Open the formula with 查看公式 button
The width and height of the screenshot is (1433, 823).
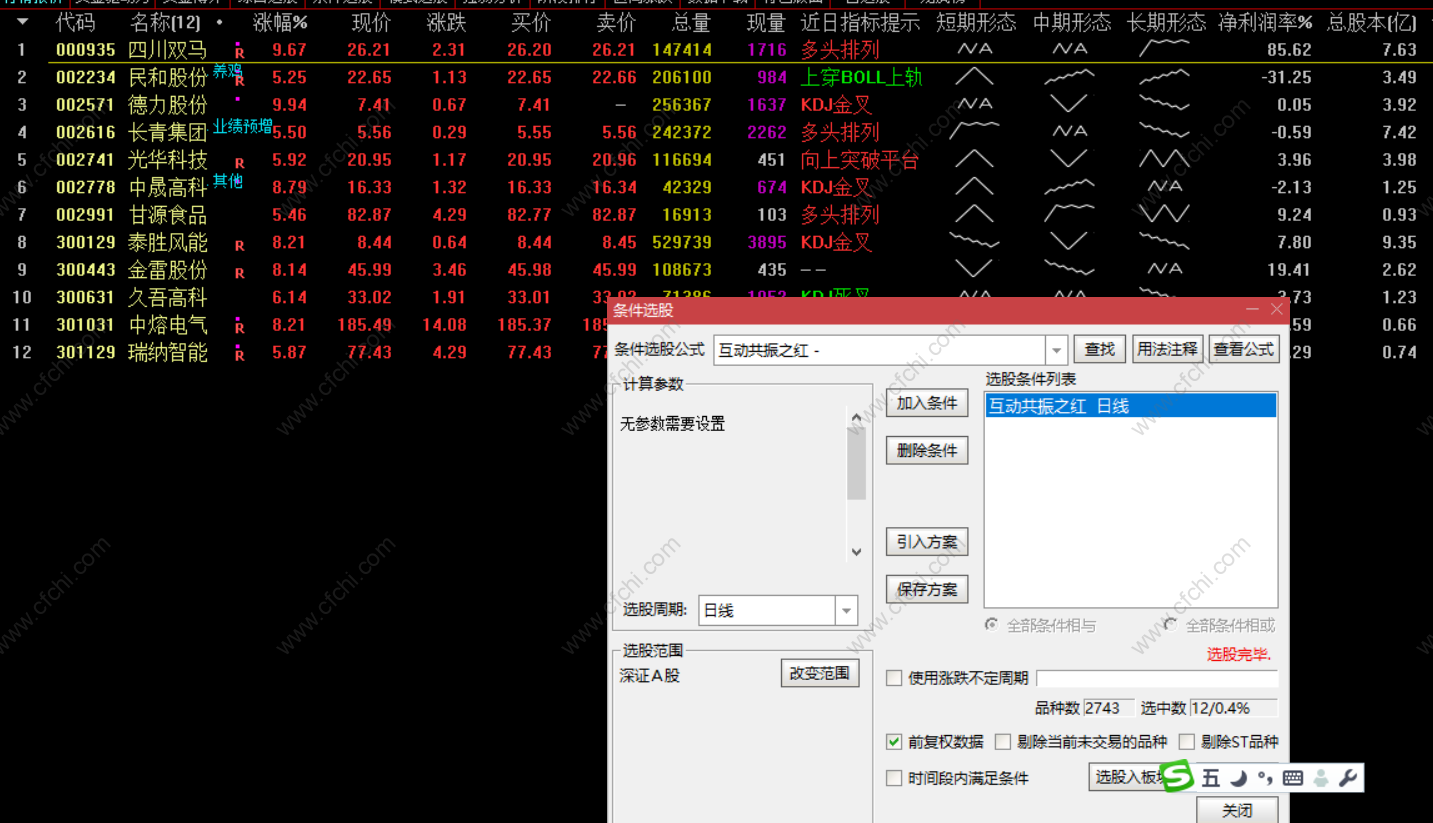click(x=1244, y=349)
